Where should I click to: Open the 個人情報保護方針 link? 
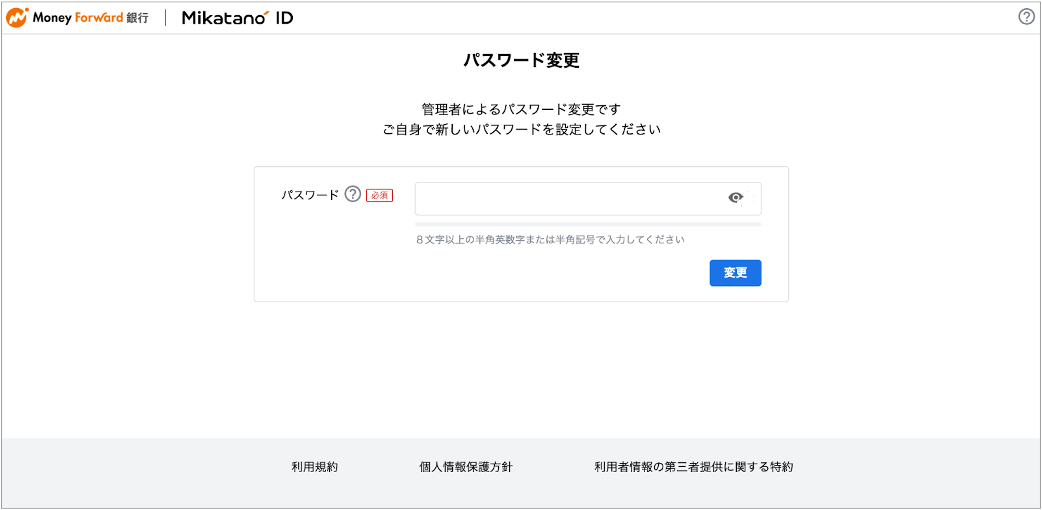[x=465, y=467]
